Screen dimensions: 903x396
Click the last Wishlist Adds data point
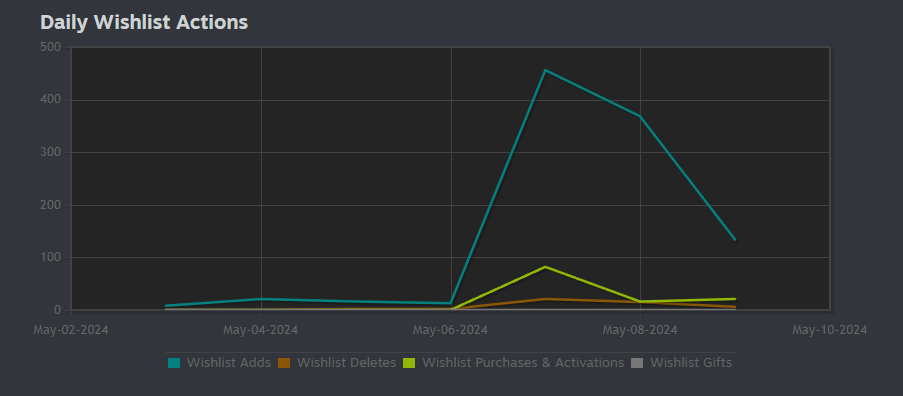(x=735, y=239)
